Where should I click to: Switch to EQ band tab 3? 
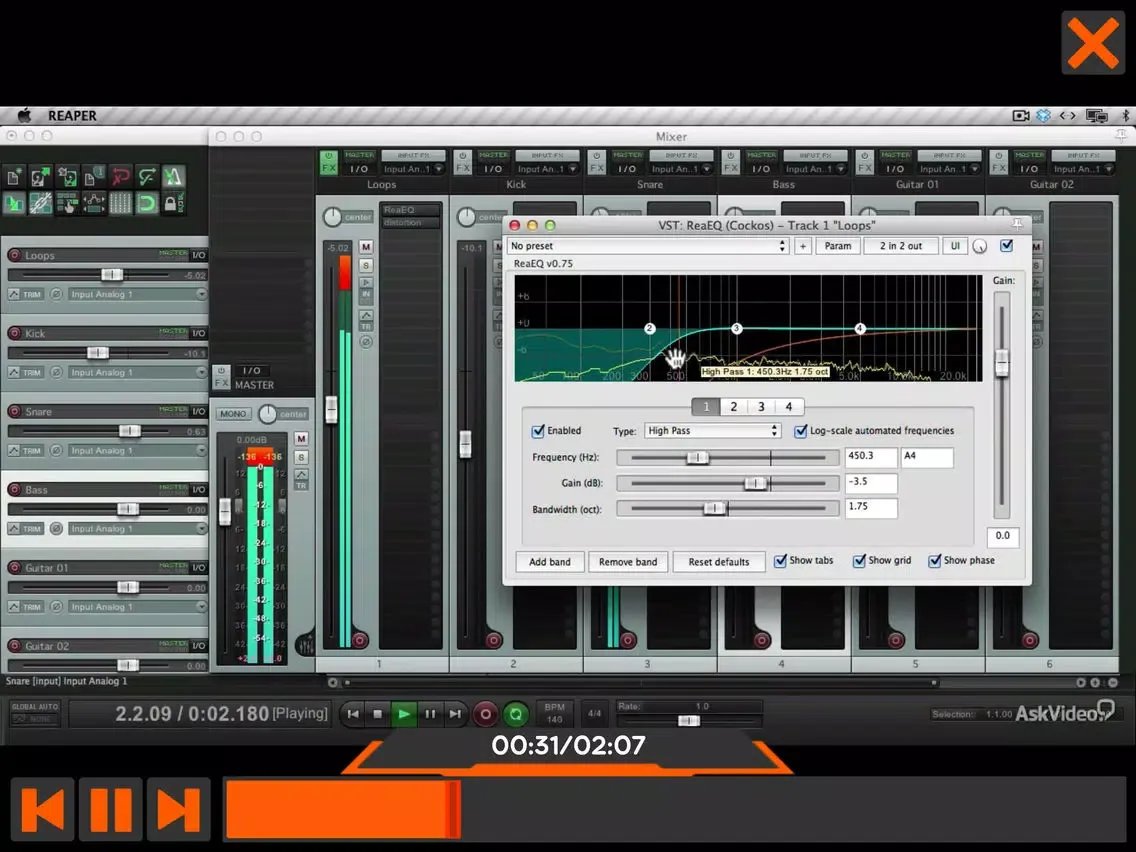pyautogui.click(x=761, y=406)
